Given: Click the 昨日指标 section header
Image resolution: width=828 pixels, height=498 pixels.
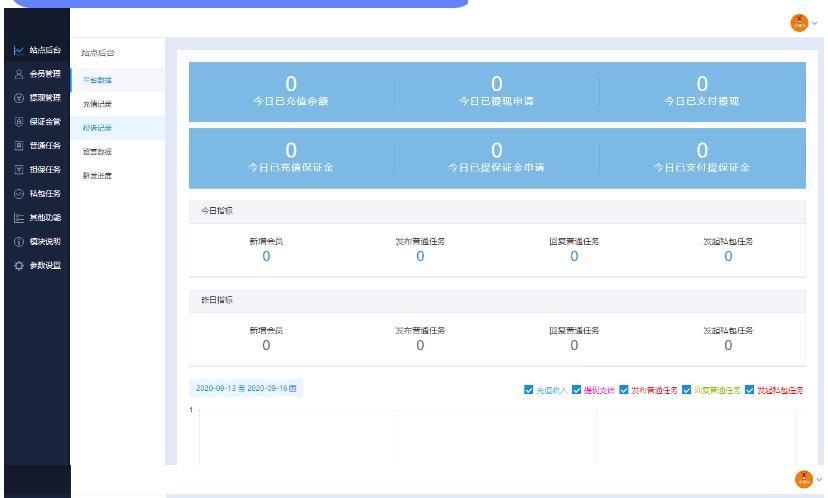Looking at the screenshot, I should tap(497, 300).
